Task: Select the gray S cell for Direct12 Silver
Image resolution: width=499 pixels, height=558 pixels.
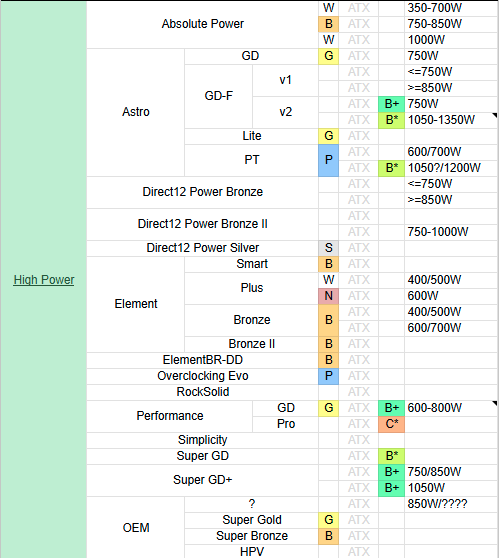Action: 329,248
